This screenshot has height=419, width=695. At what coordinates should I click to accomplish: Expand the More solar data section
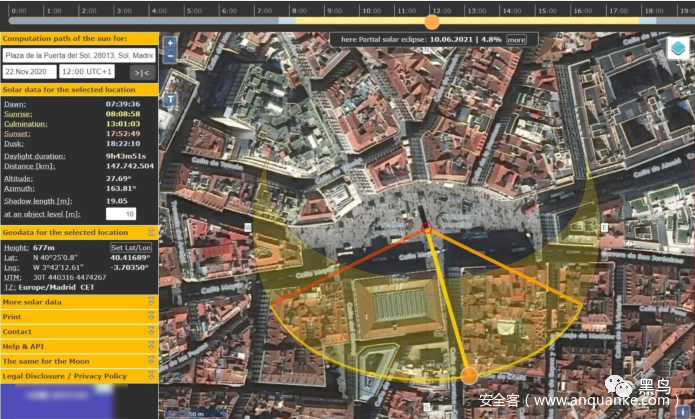(79, 302)
